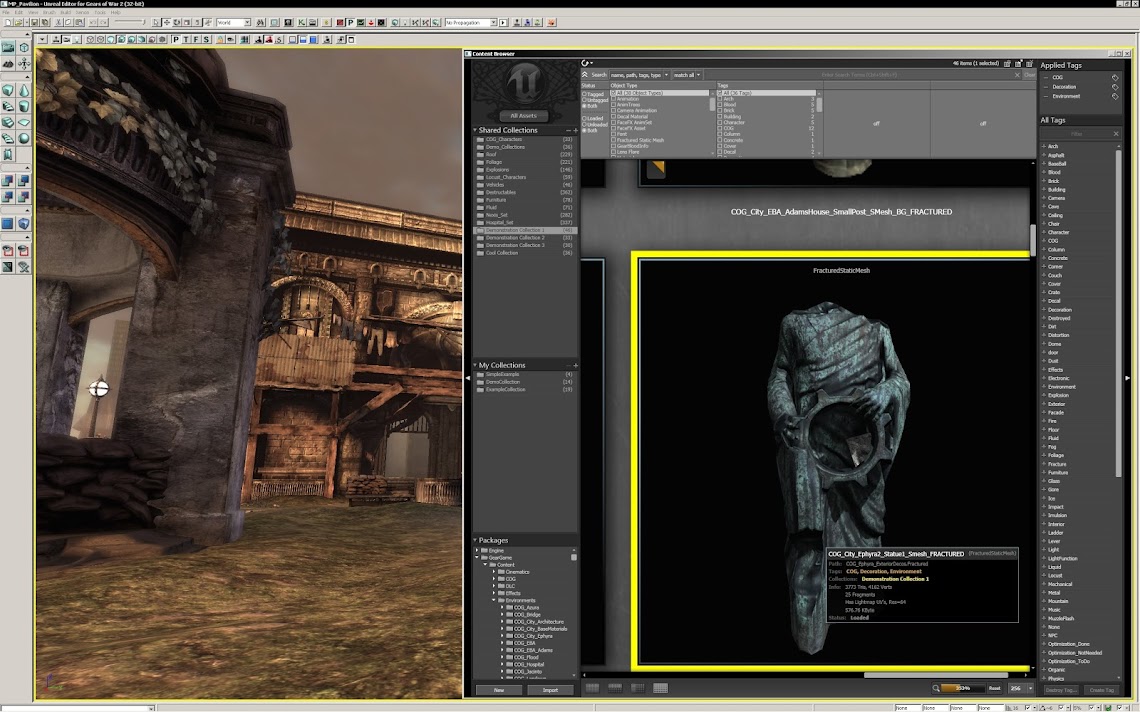Open the Help menu
This screenshot has width=1140, height=712.
point(116,12)
